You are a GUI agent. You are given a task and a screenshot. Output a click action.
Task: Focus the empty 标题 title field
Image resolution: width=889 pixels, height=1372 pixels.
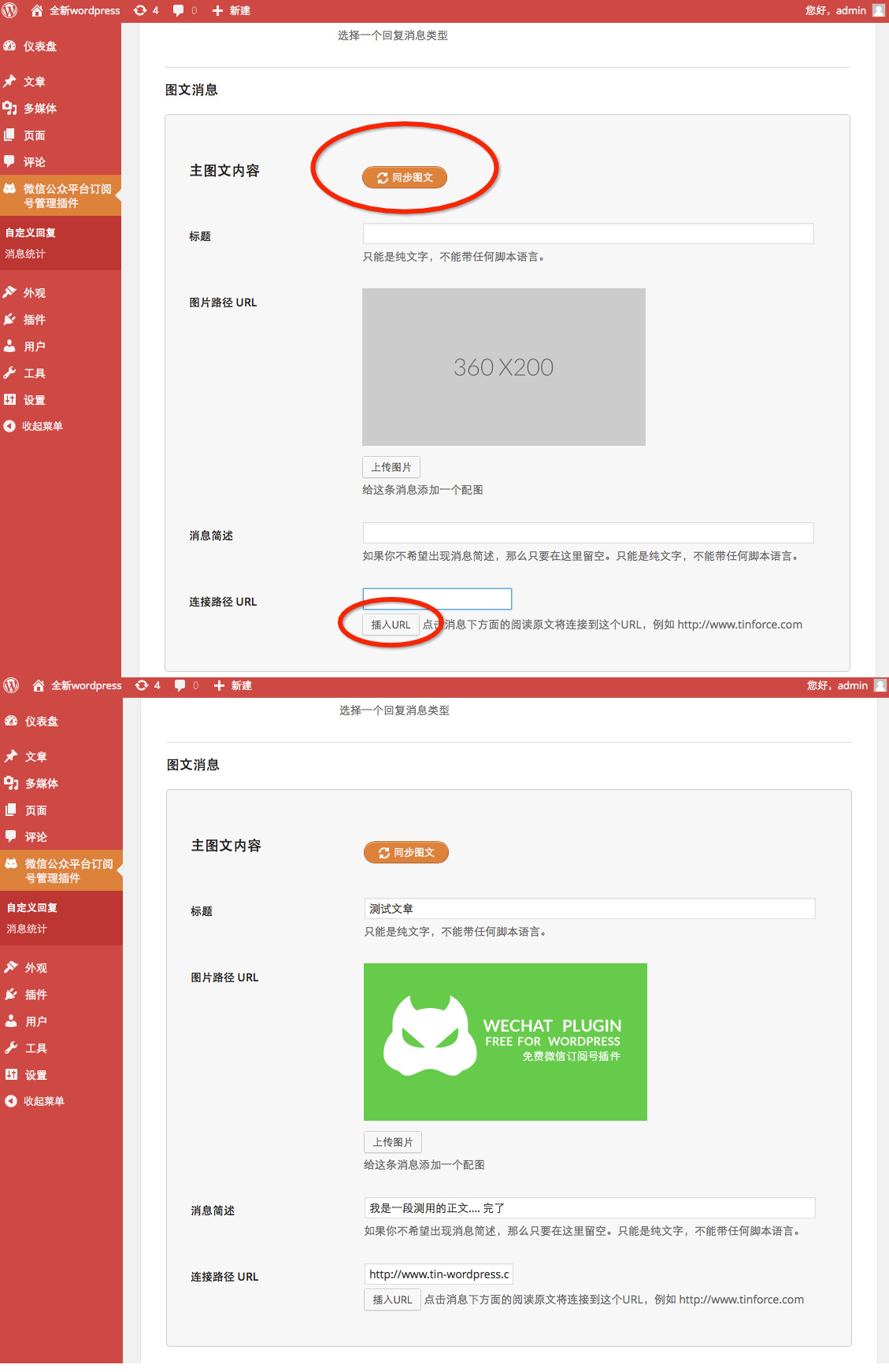[x=588, y=234]
